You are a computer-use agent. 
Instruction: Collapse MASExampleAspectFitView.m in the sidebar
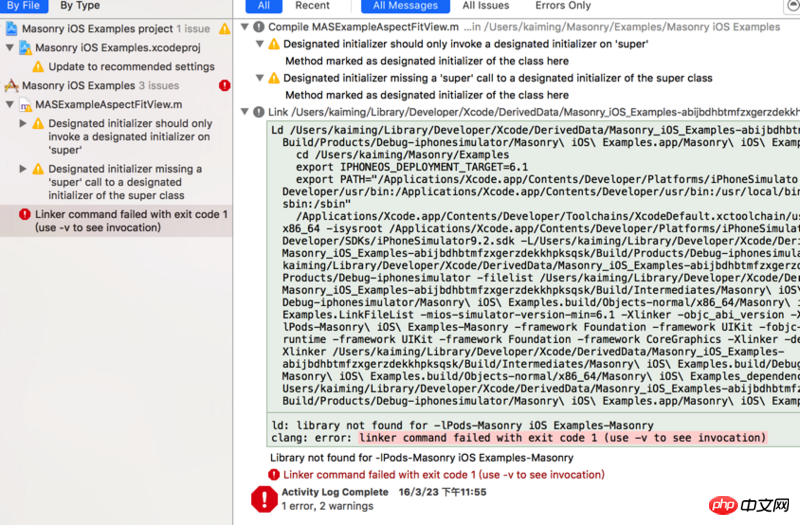(10, 104)
